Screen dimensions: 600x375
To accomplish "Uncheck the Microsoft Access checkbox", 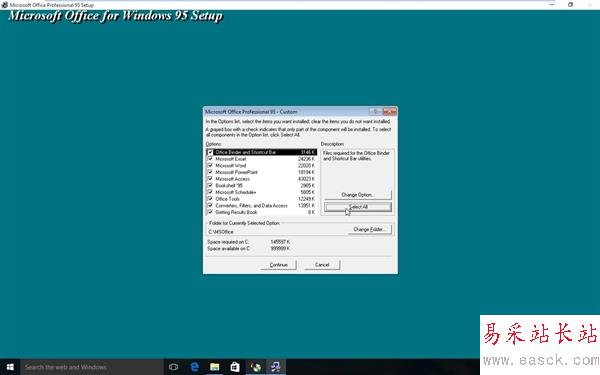I will (x=210, y=179).
